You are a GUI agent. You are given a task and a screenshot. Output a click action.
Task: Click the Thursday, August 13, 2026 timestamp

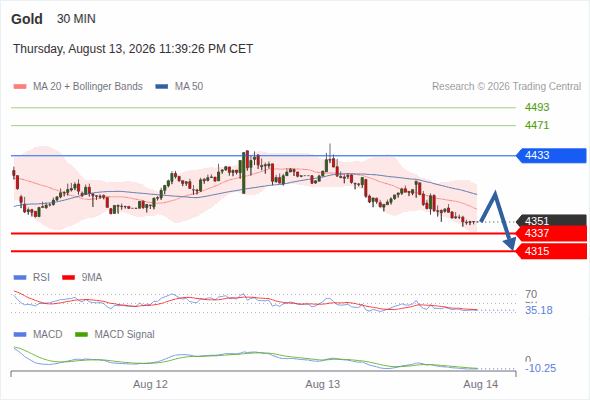pos(133,49)
